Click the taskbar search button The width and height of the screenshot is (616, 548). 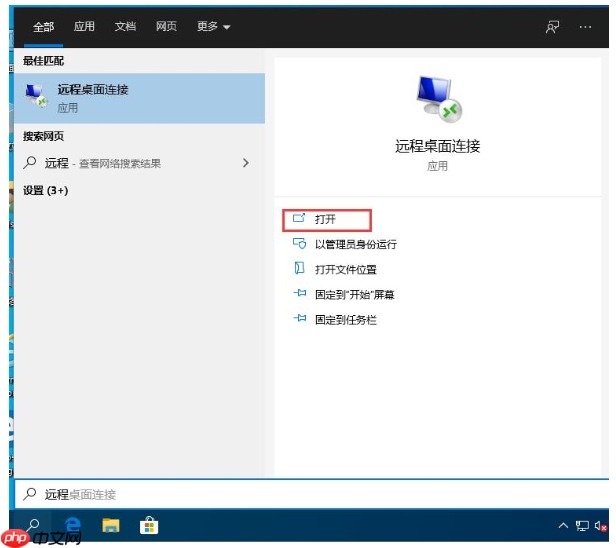point(33,525)
